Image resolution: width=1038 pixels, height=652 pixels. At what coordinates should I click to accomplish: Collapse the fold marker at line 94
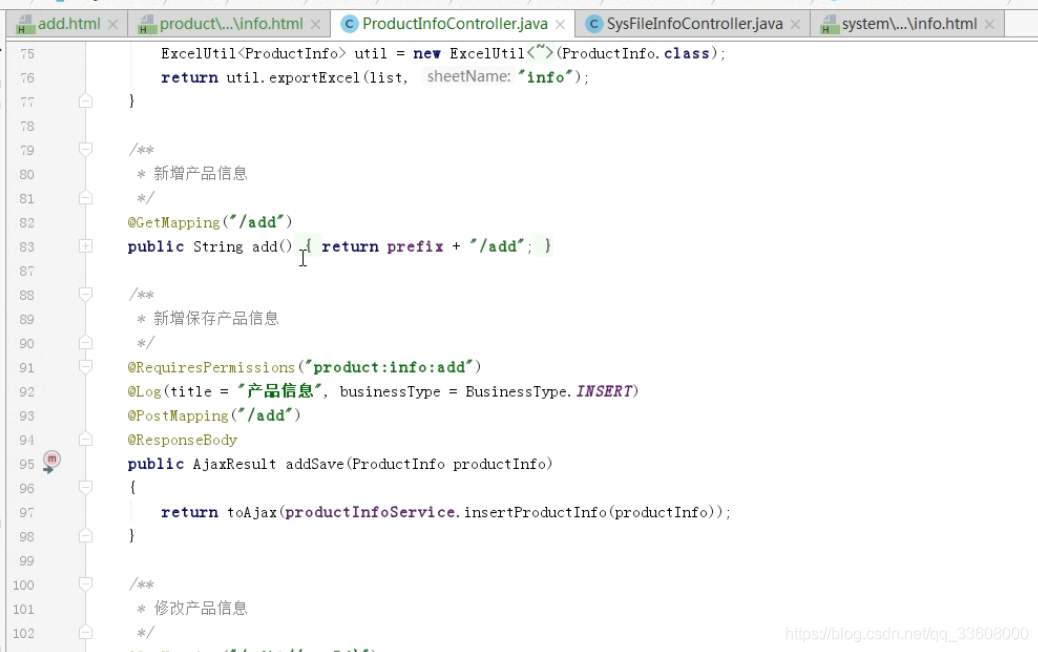pyautogui.click(x=85, y=440)
